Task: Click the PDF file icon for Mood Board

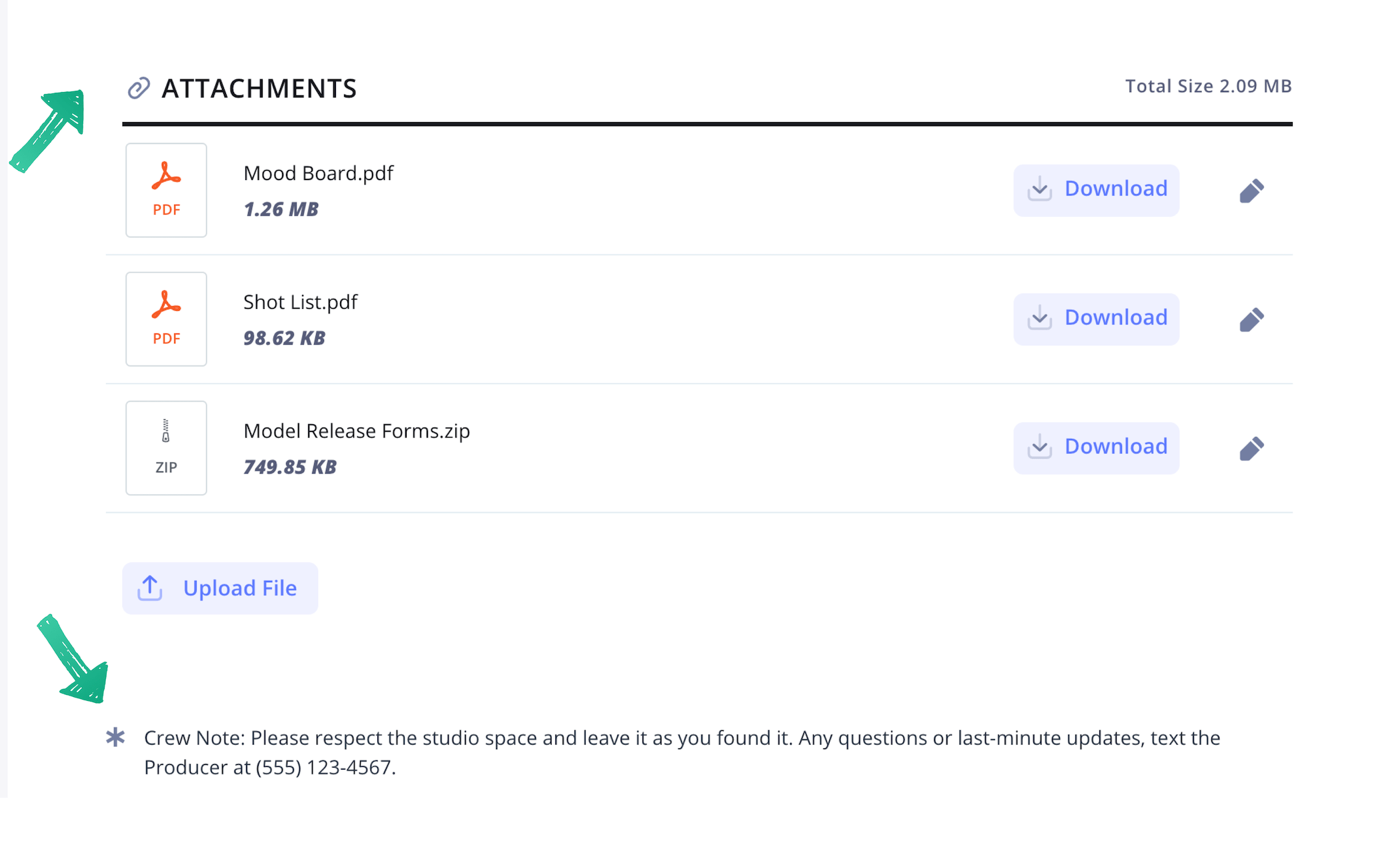Action: click(x=166, y=190)
